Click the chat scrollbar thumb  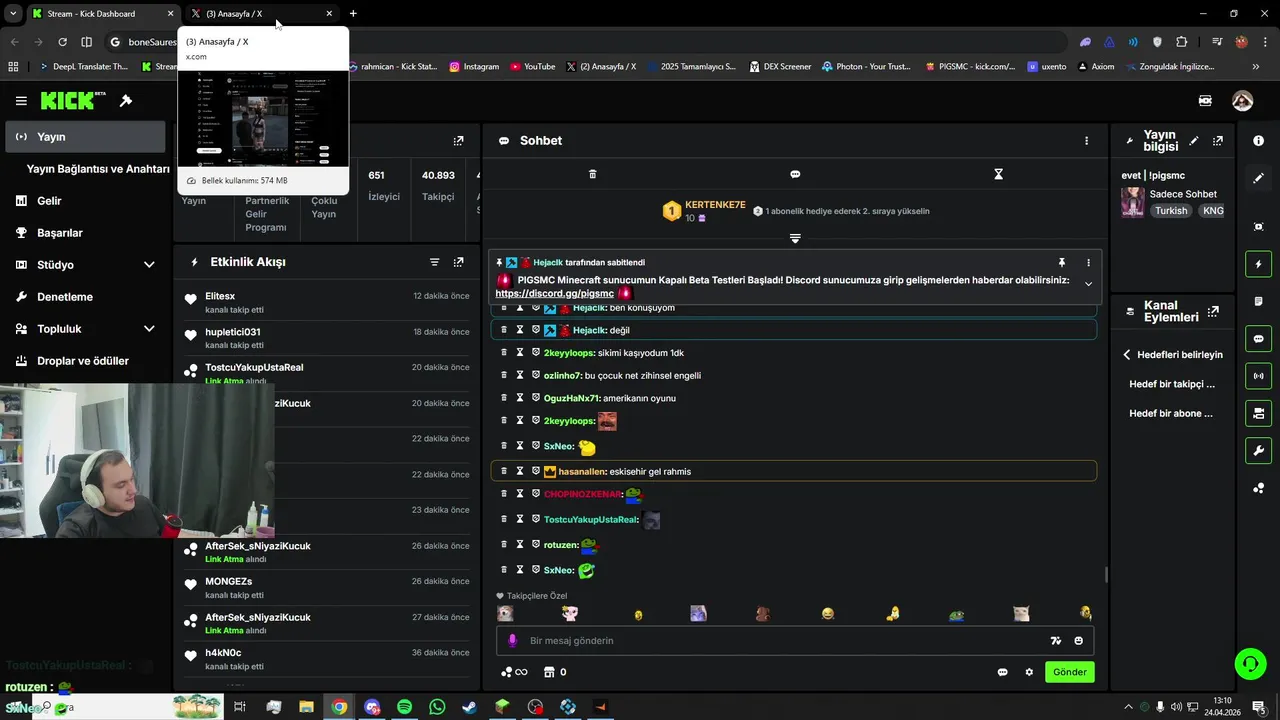[1105, 574]
